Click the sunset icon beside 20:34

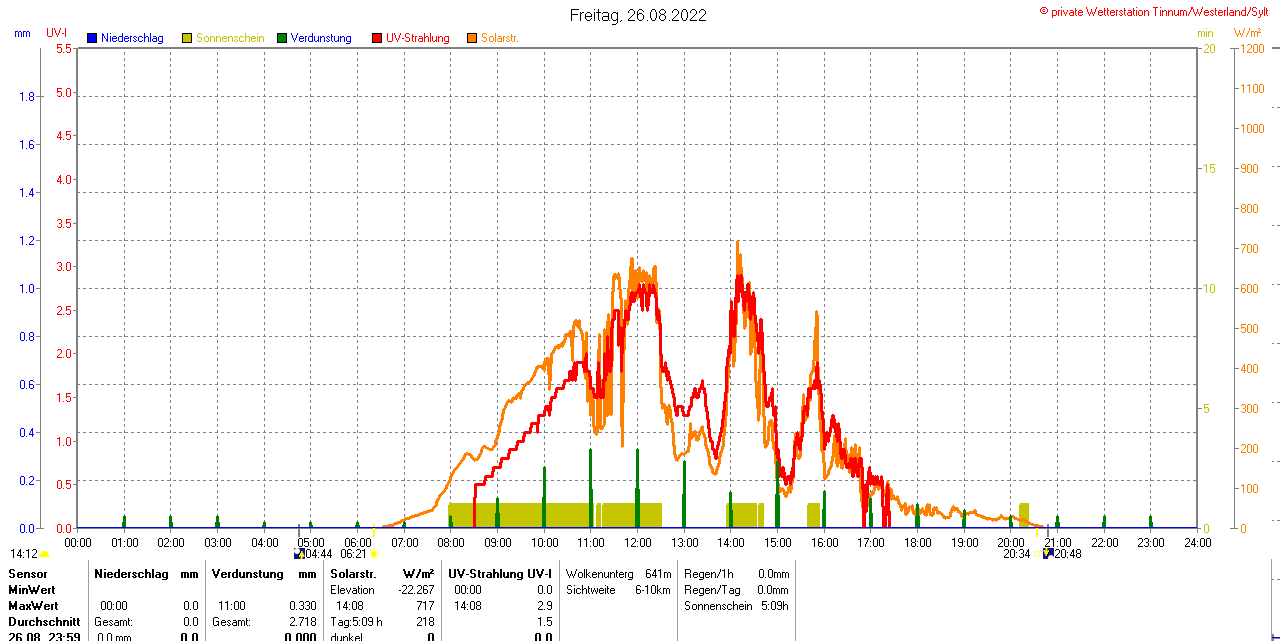pos(1037,554)
